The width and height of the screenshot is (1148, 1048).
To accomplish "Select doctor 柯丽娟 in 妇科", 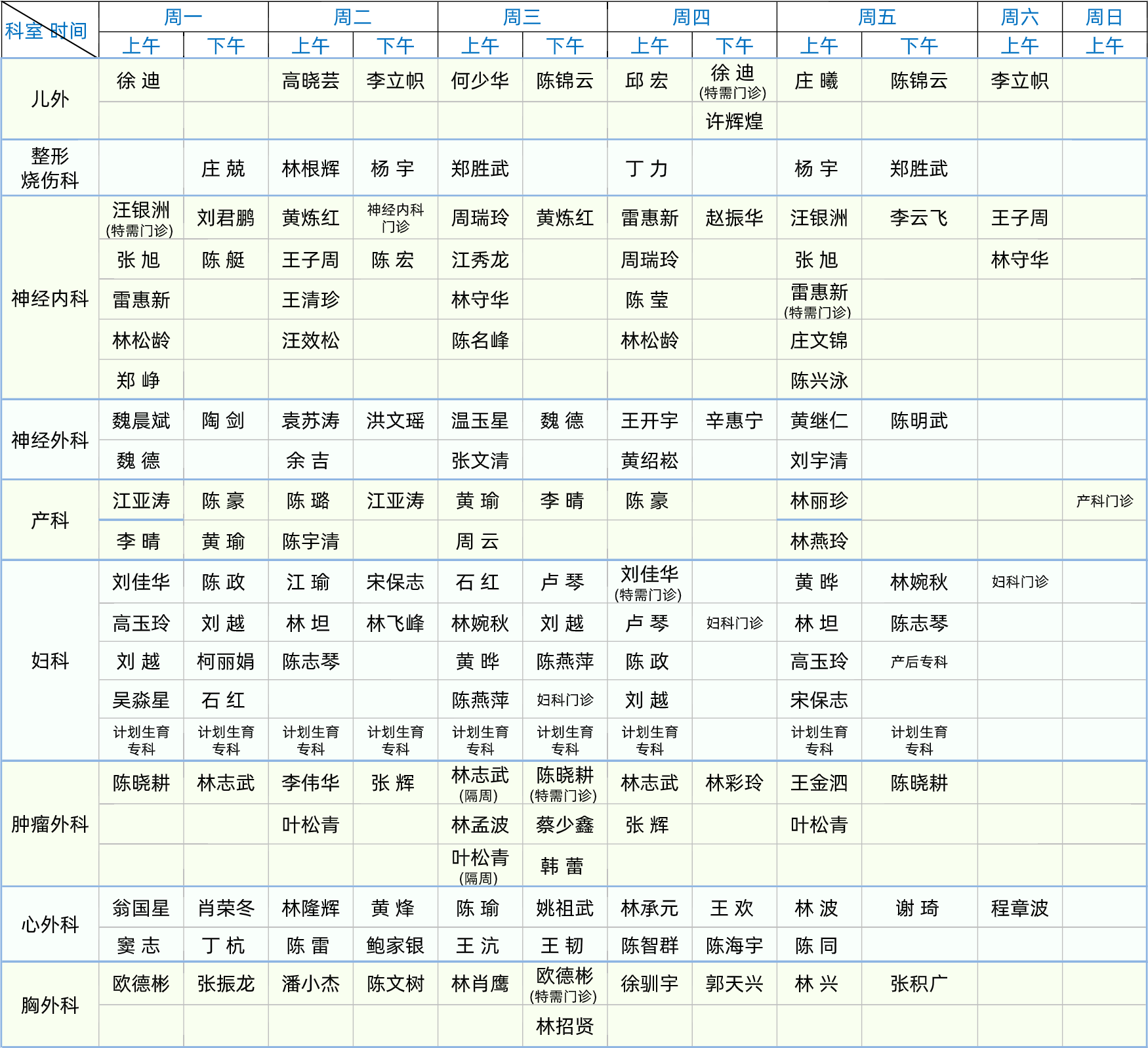I will click(x=225, y=661).
